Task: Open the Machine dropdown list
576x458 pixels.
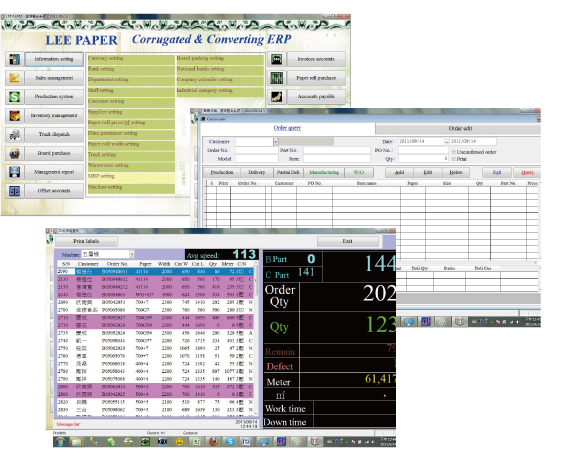Action: click(132, 254)
